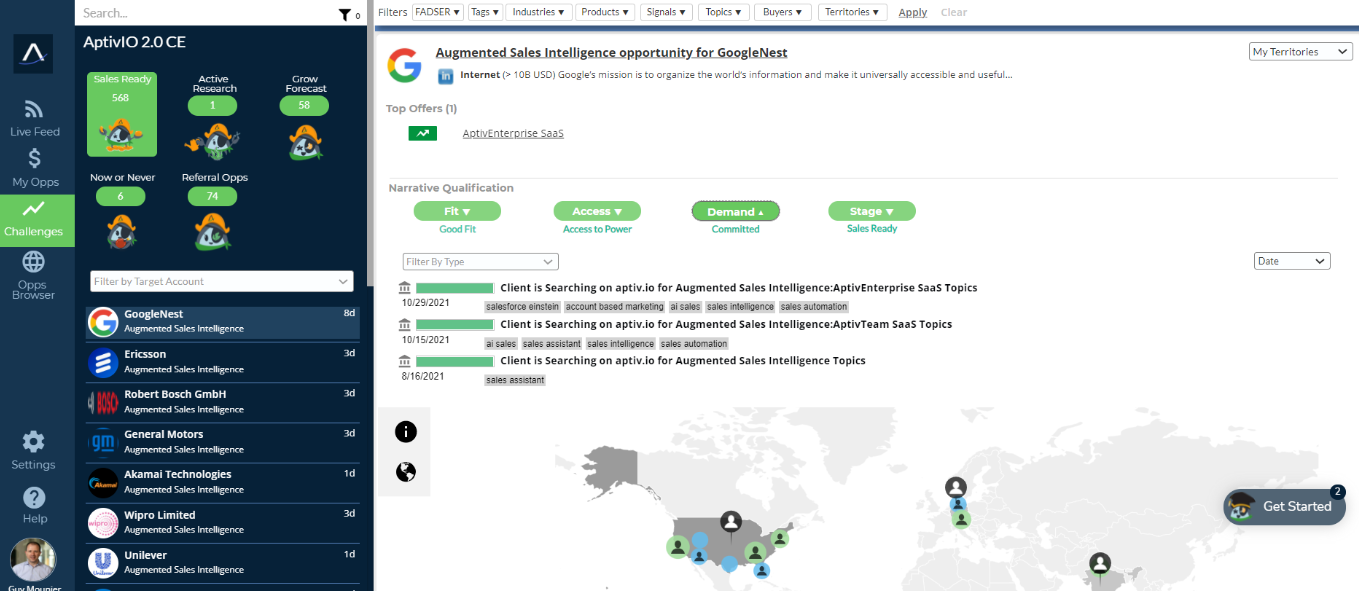The height and width of the screenshot is (591, 1359).
Task: Select the Challenges chart icon
Action: [34, 209]
